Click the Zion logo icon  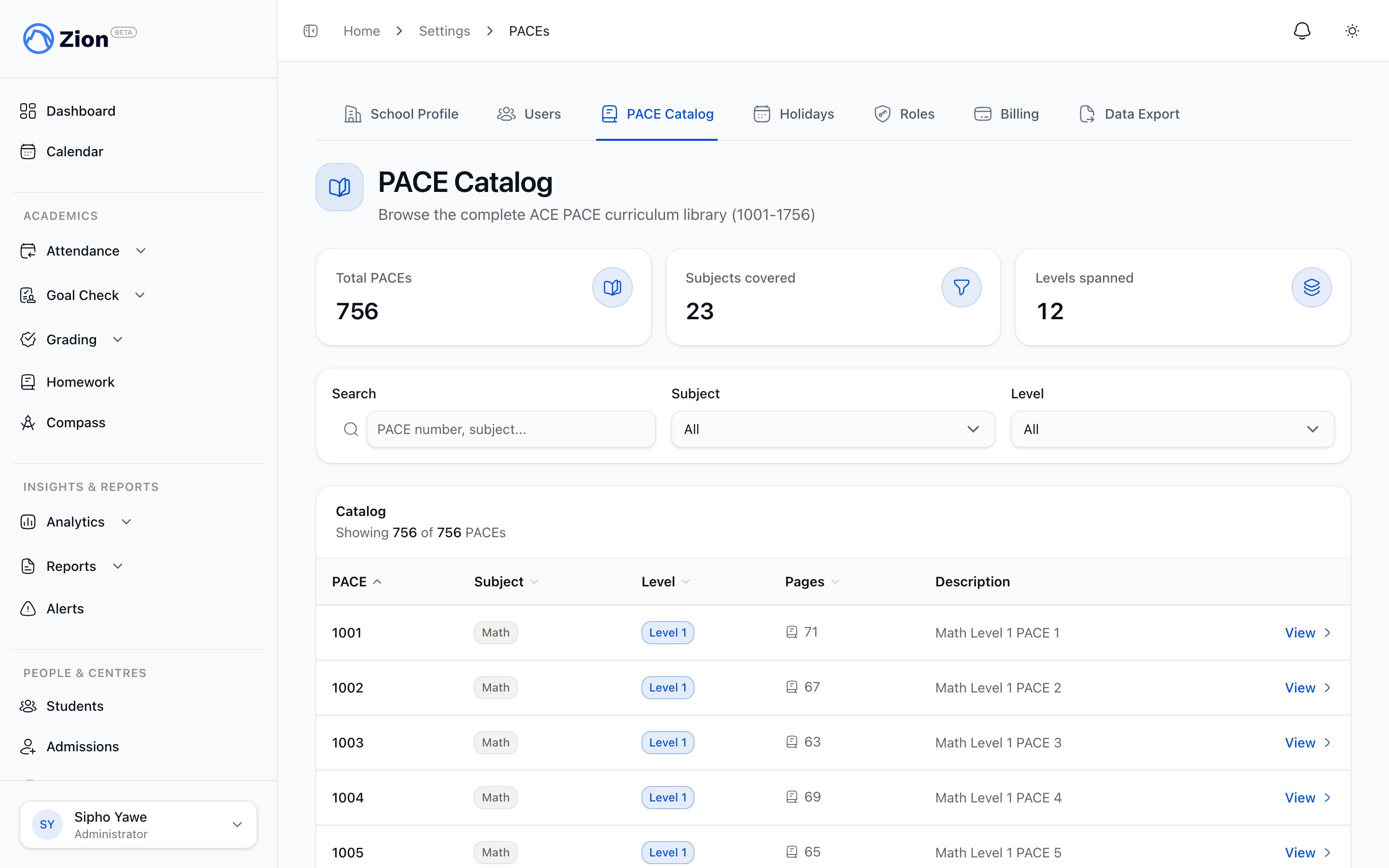click(38, 39)
